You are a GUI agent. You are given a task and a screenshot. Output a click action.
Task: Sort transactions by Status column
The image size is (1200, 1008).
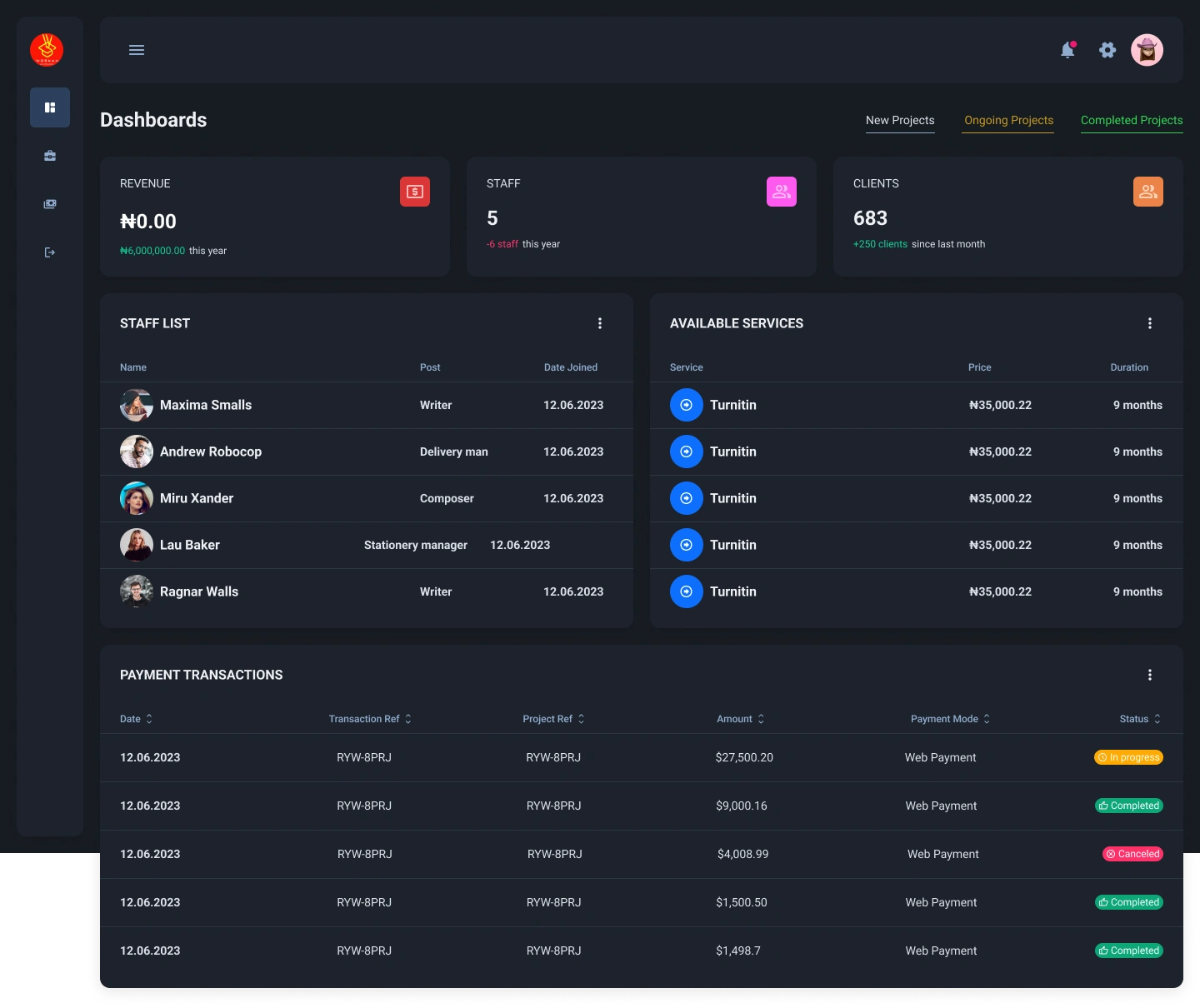(1141, 719)
